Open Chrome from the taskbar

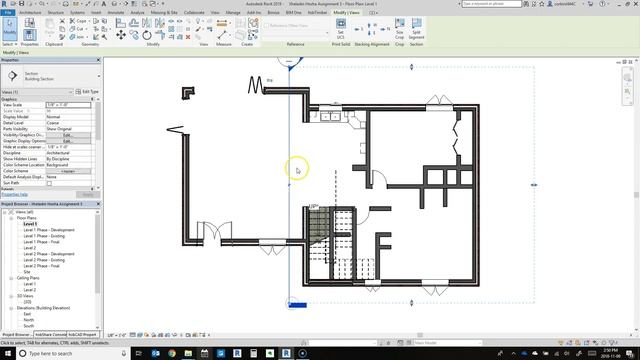click(x=172, y=353)
